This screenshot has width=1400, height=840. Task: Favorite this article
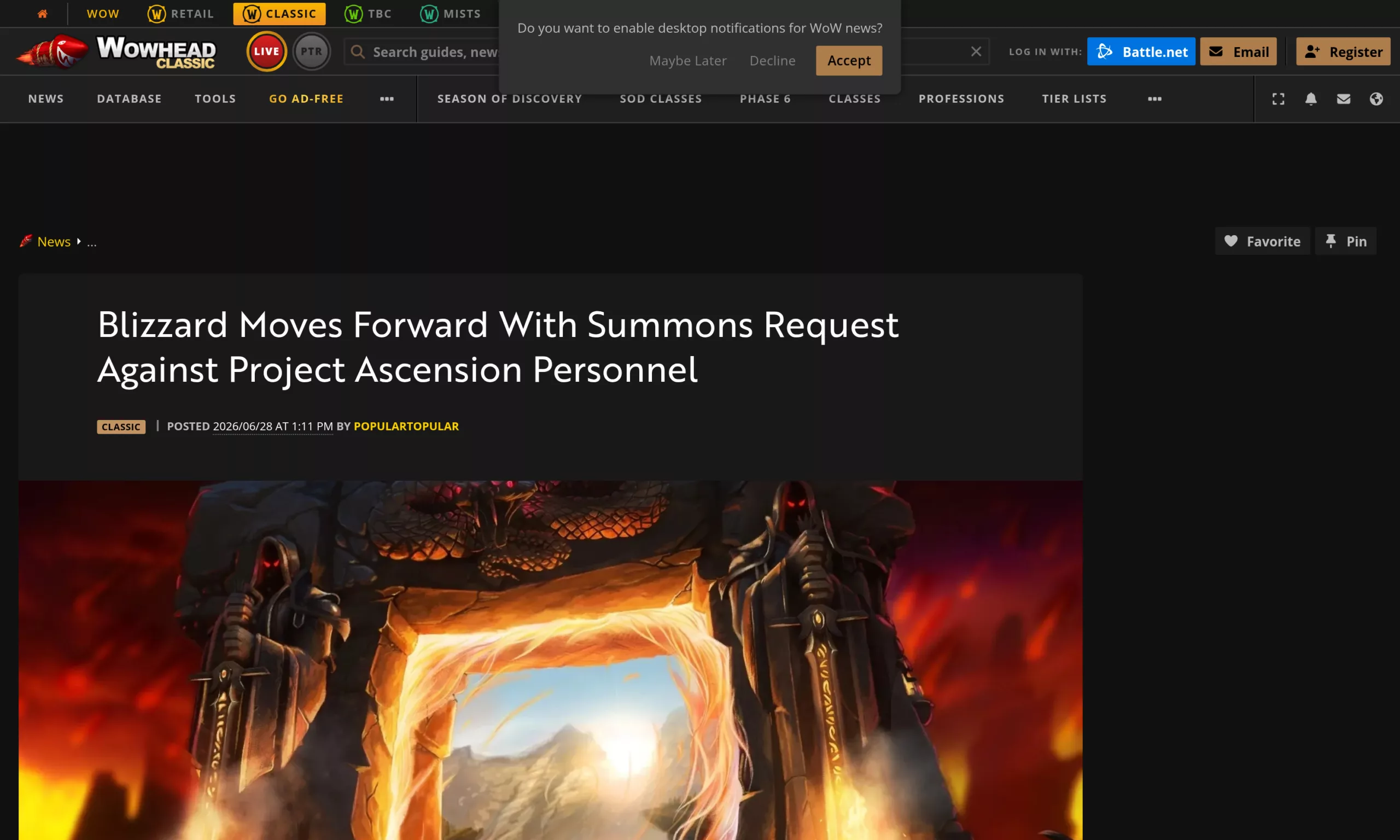click(1262, 241)
